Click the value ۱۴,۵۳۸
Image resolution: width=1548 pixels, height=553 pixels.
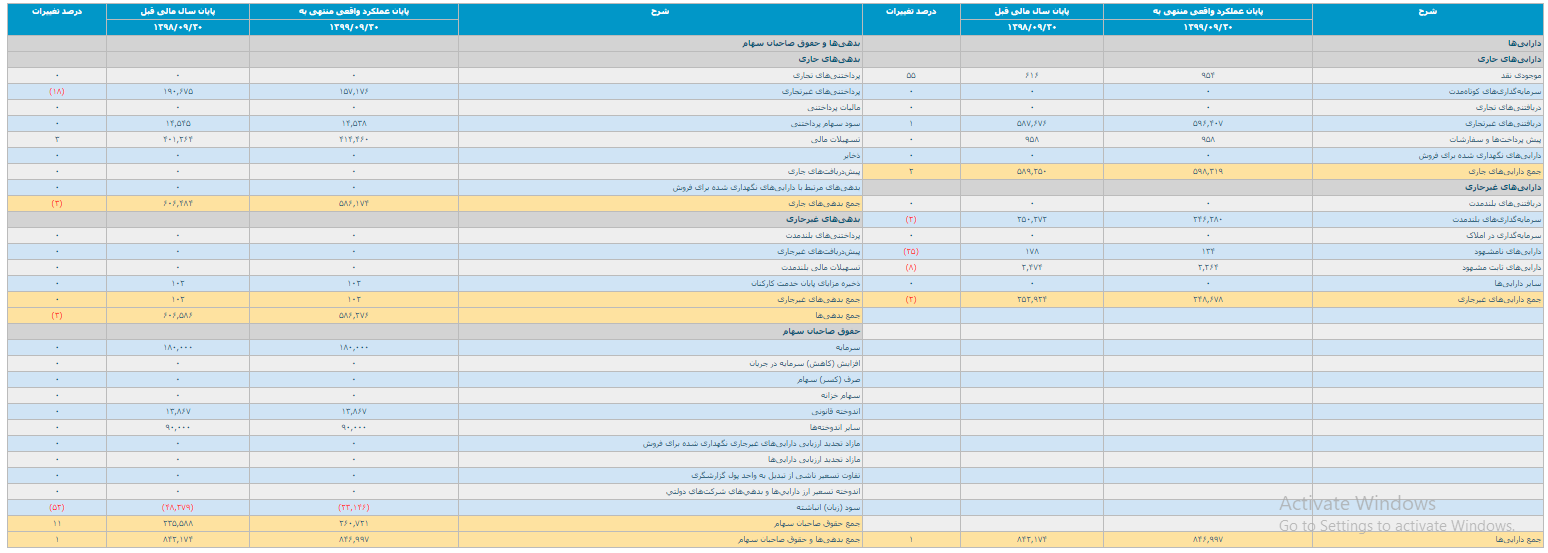tap(354, 123)
